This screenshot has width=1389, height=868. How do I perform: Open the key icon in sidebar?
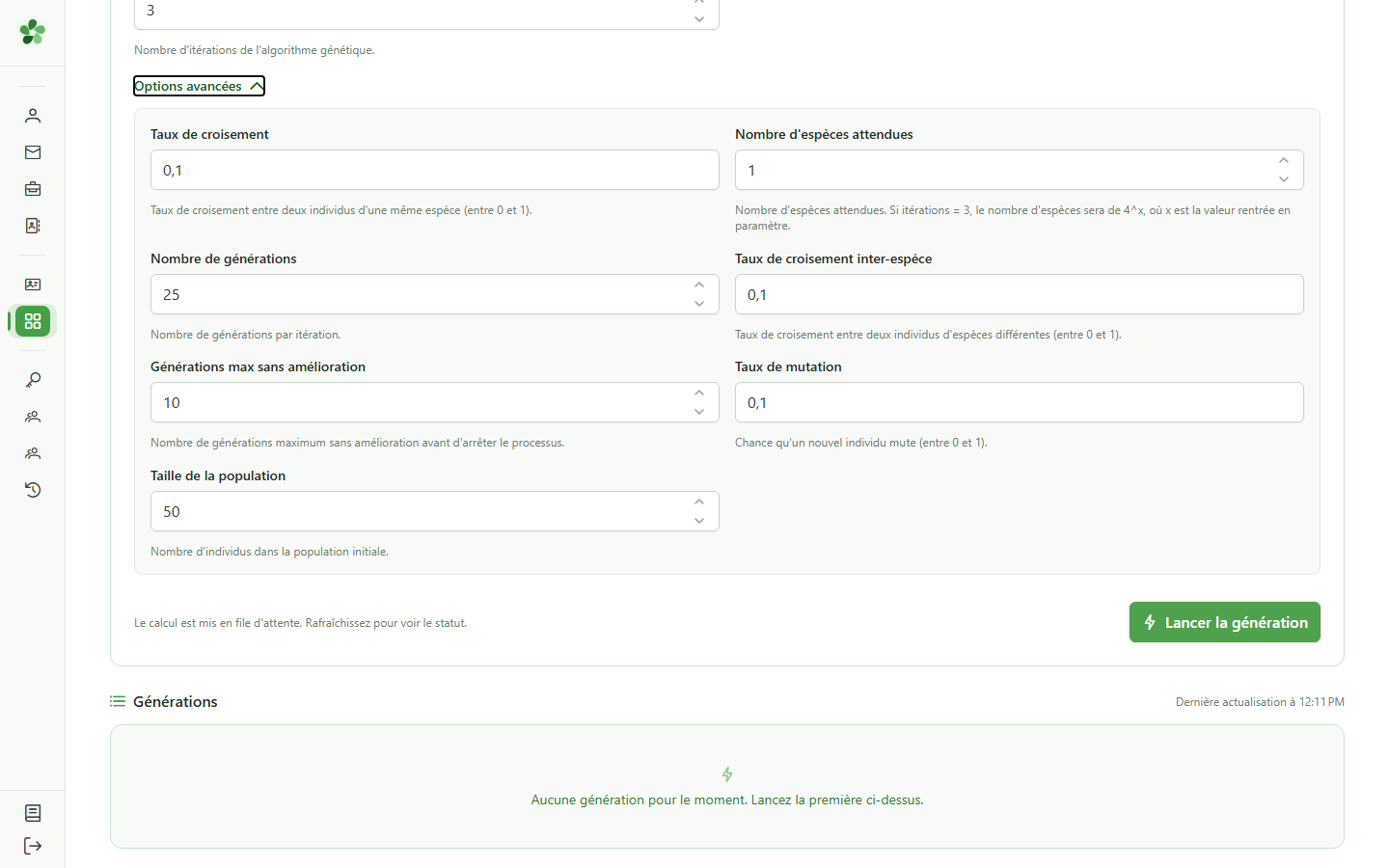pos(33,380)
